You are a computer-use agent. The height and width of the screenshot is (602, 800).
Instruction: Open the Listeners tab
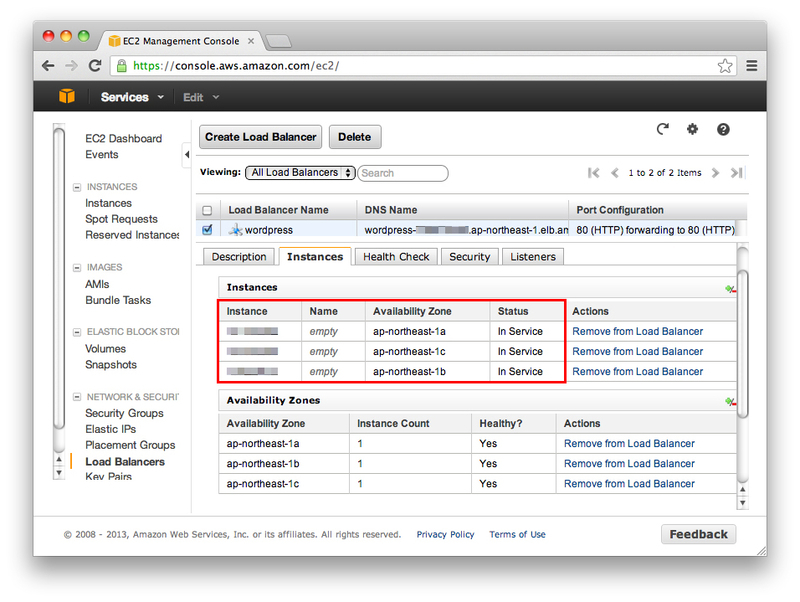(x=533, y=257)
